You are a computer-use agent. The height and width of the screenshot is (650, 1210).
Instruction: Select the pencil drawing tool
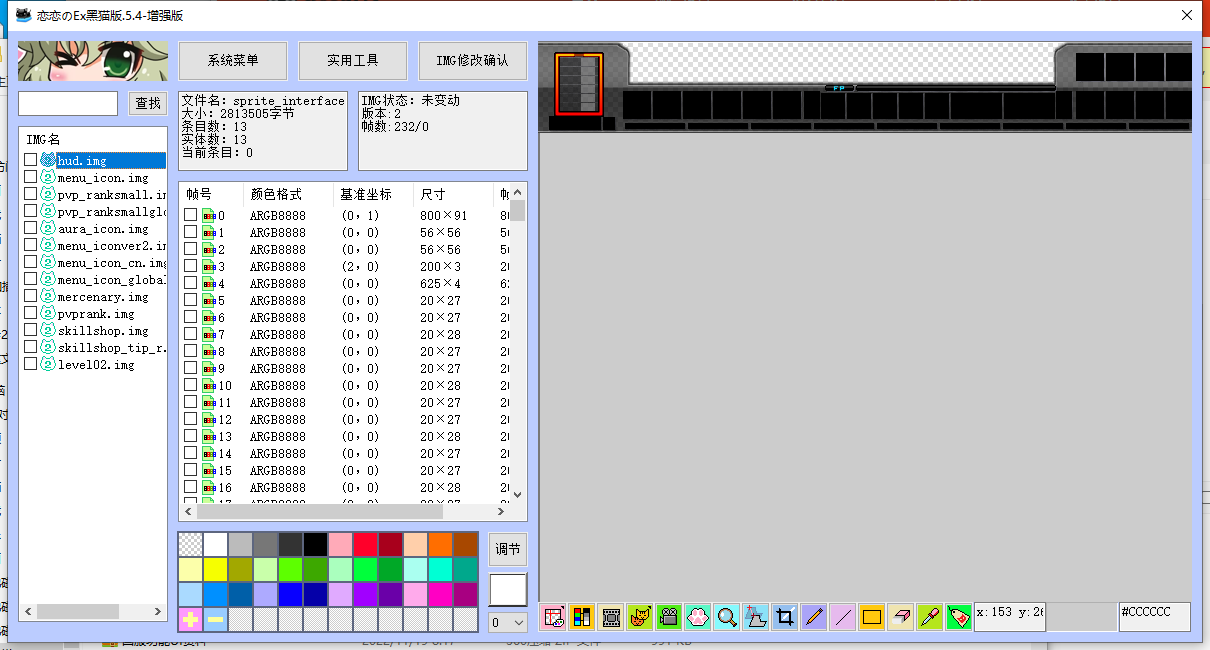814,617
